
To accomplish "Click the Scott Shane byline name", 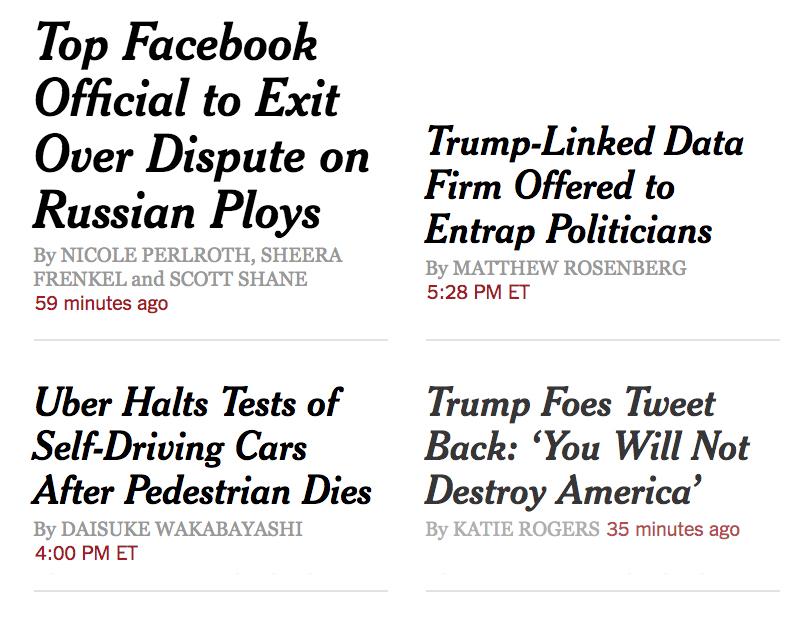I will [x=238, y=279].
